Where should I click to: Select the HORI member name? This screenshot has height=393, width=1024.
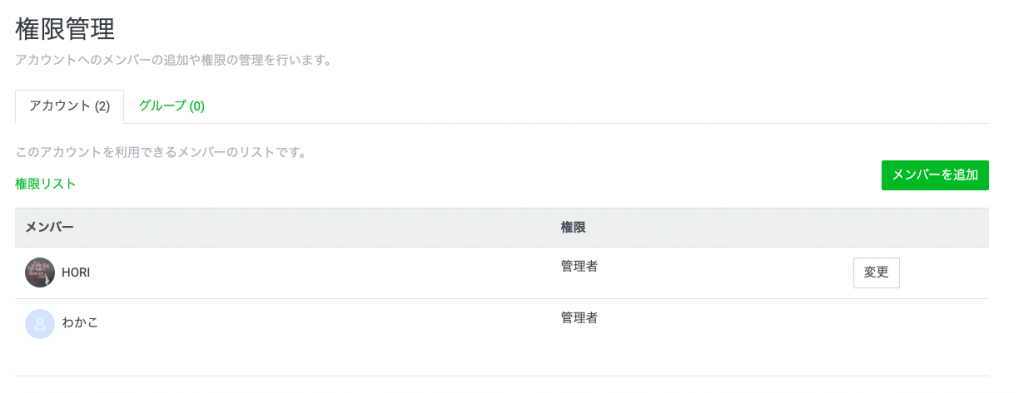click(x=76, y=273)
